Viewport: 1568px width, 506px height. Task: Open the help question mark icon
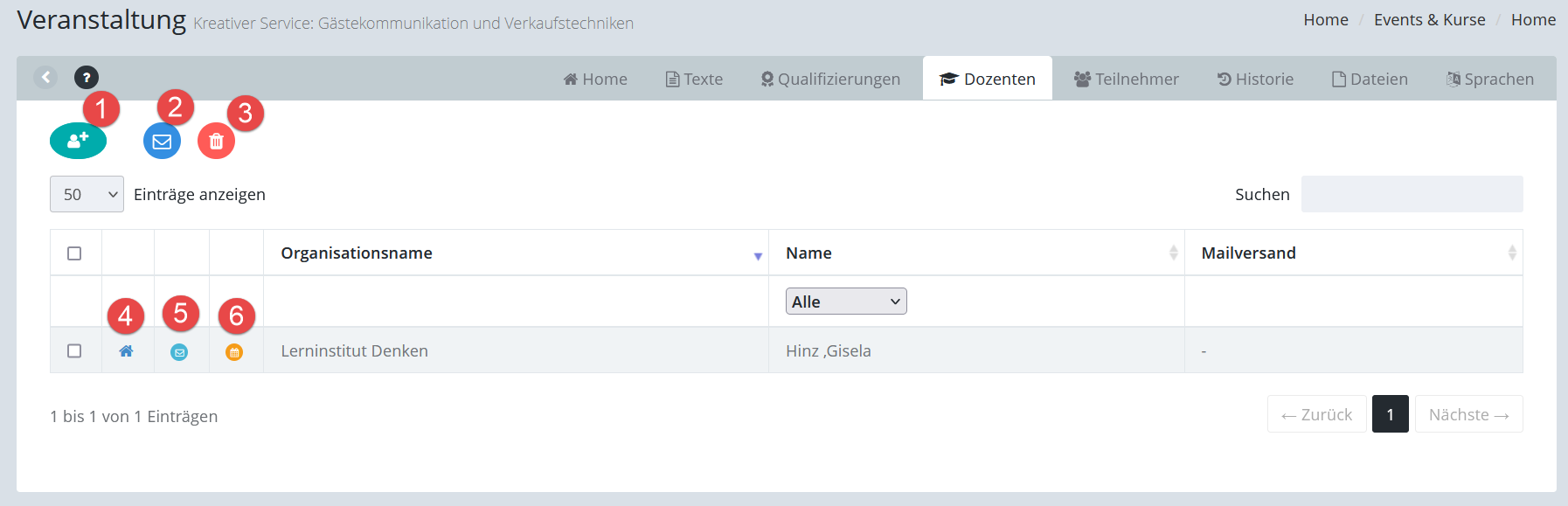click(x=86, y=78)
